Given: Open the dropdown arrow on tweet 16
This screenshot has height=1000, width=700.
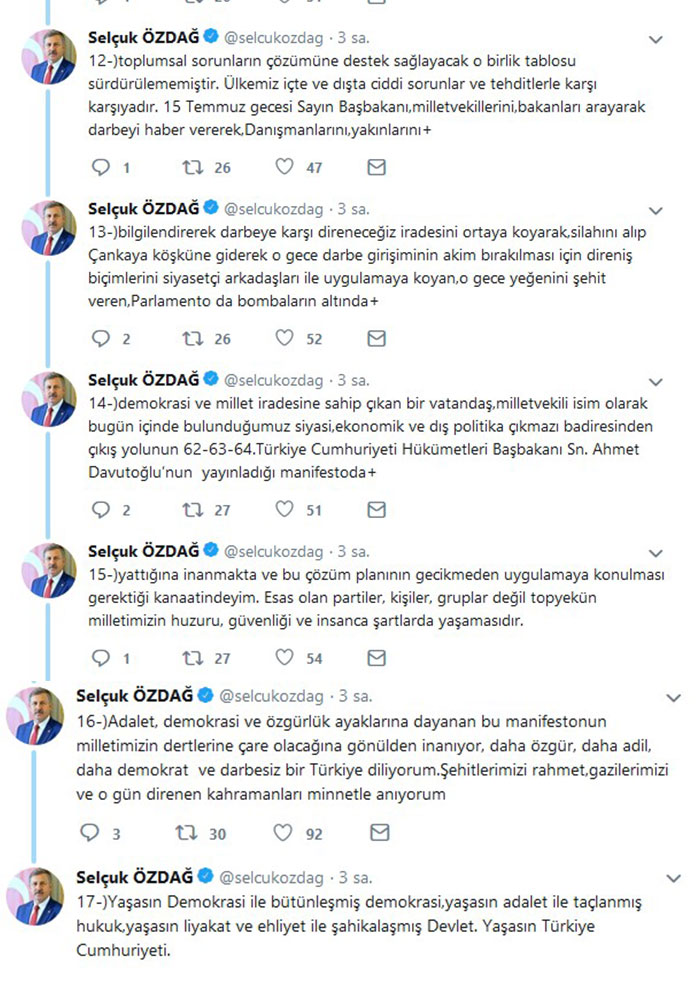Looking at the screenshot, I should click(673, 697).
